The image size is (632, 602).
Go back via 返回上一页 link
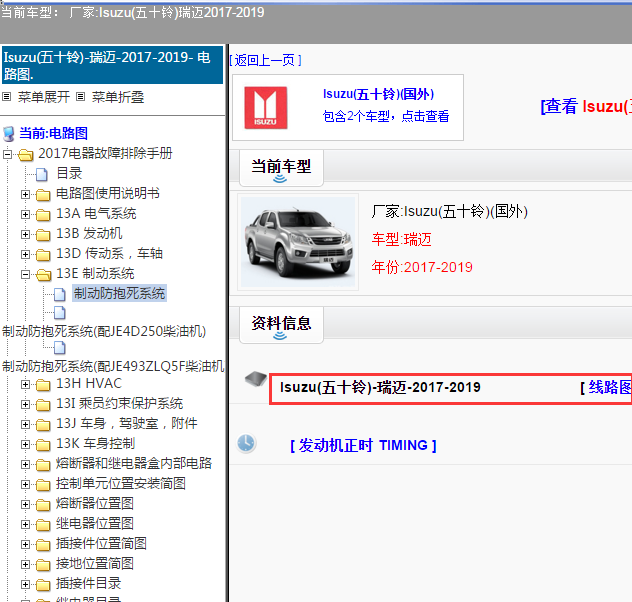point(266,60)
